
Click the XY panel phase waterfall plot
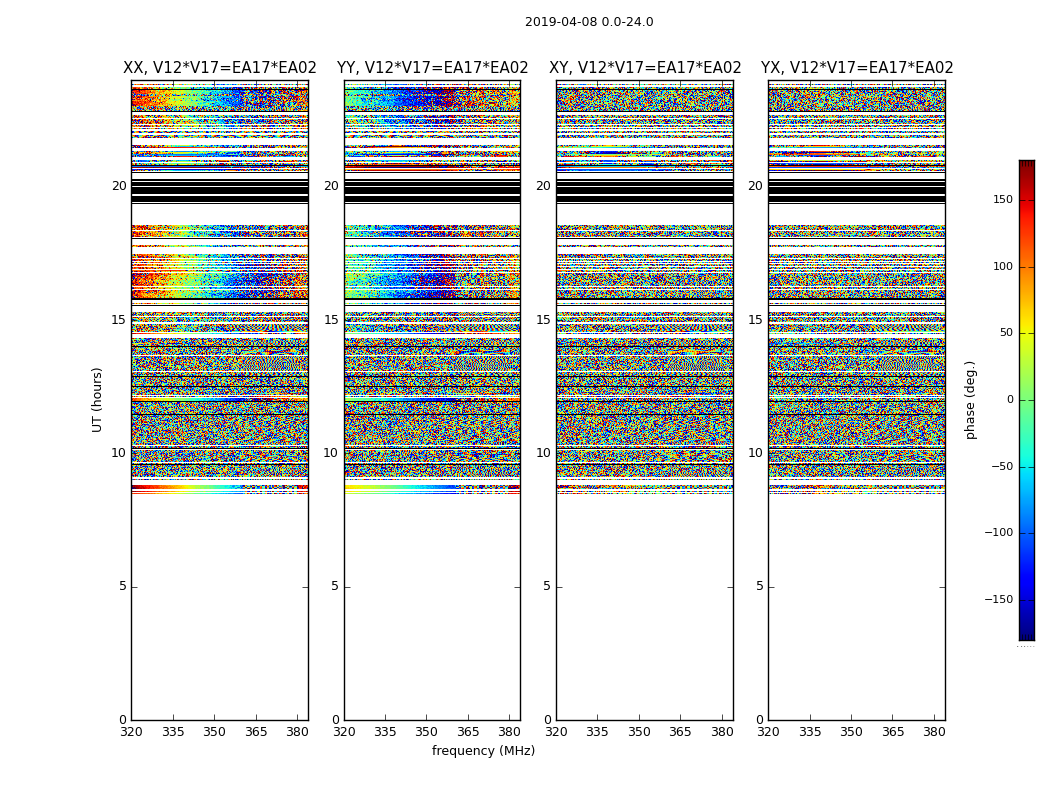click(x=645, y=400)
